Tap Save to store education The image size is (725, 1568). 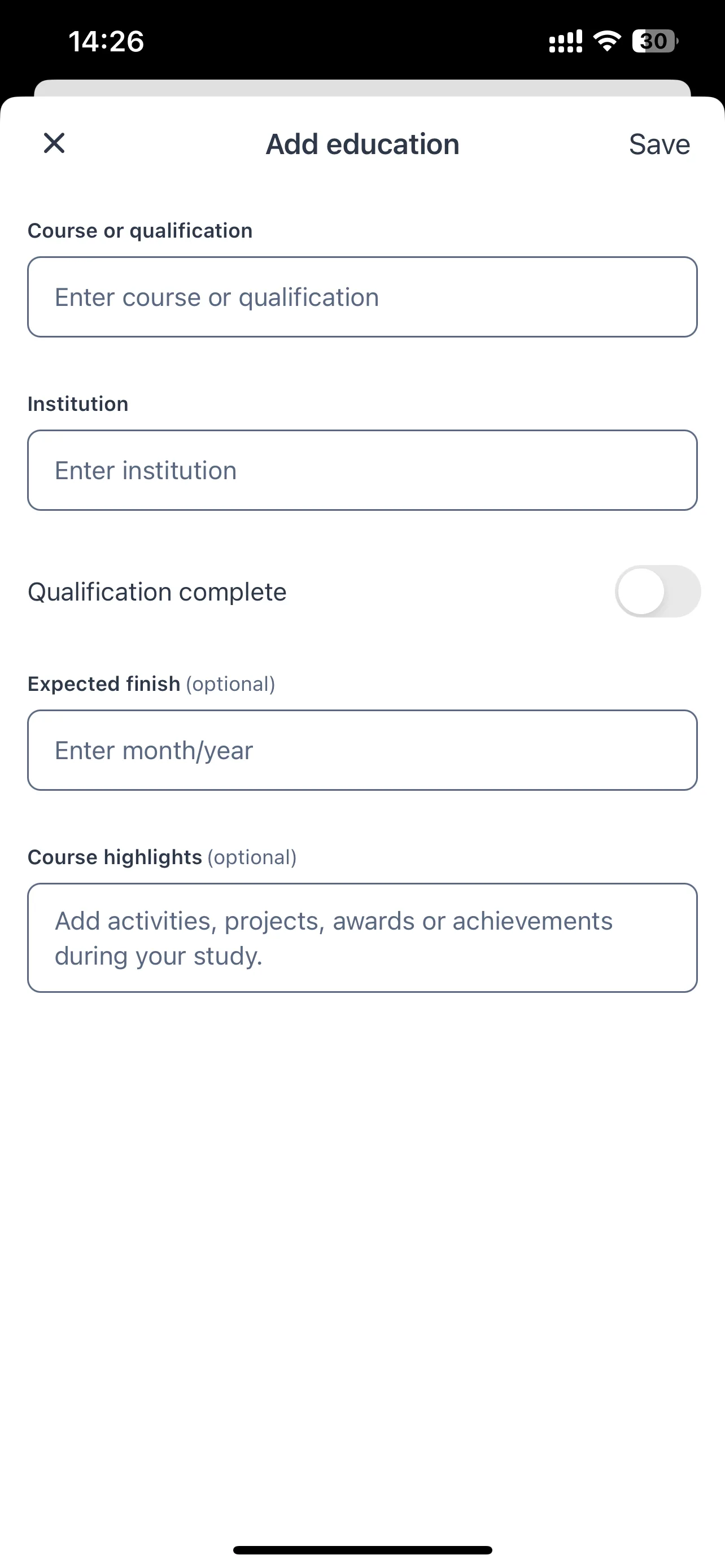660,144
